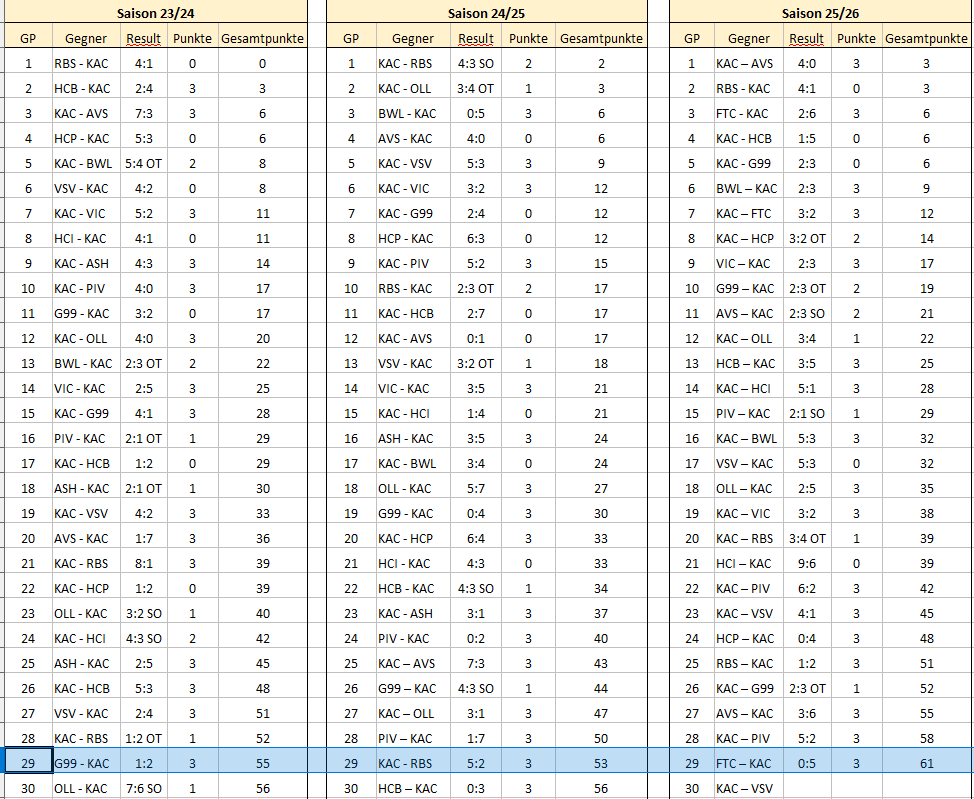The width and height of the screenshot is (974, 799).
Task: Select the Gesamtpunkte cell showing 58
Action: (926, 738)
